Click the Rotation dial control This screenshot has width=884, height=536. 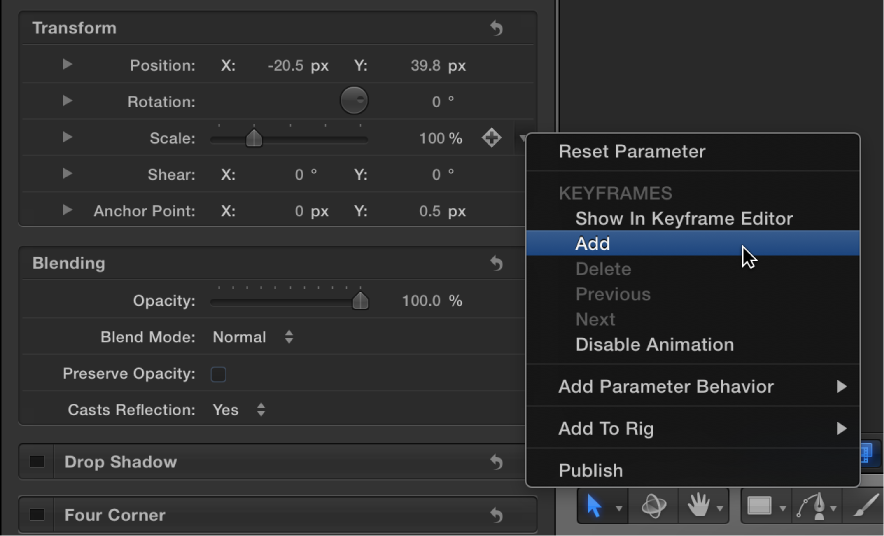[354, 101]
